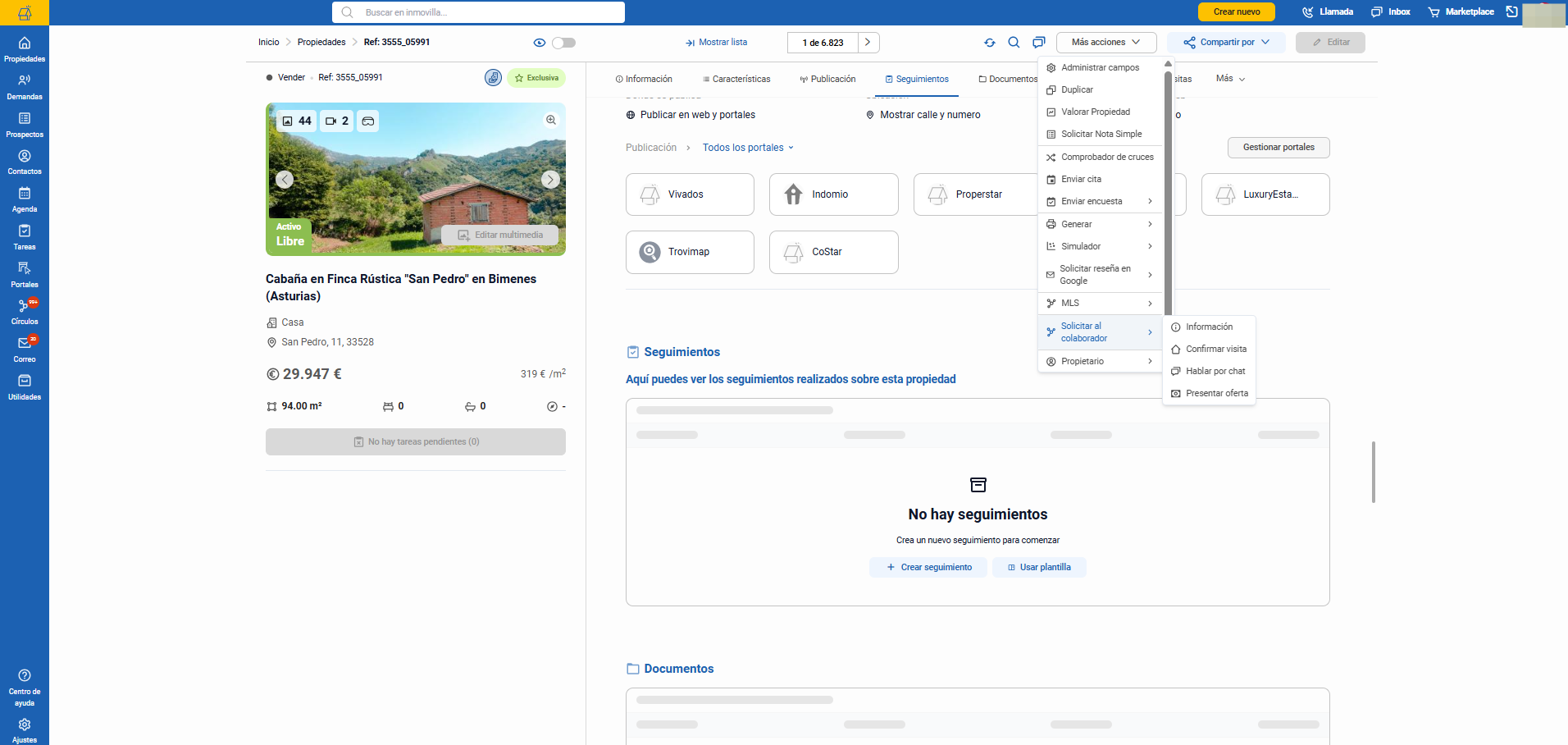Switch to the Características tab
This screenshot has width=1568, height=745.
pos(736,79)
